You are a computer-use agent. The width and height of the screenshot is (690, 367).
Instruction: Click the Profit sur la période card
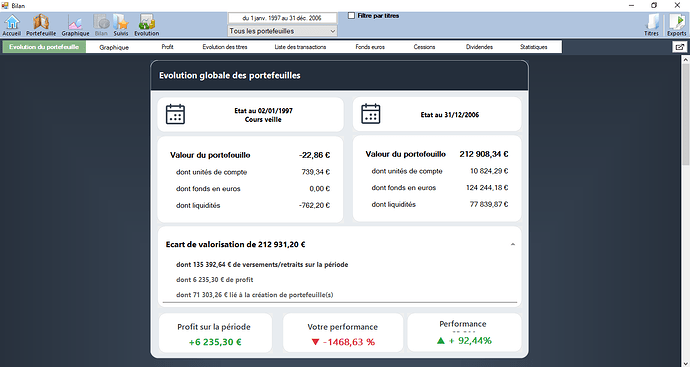[x=215, y=334]
